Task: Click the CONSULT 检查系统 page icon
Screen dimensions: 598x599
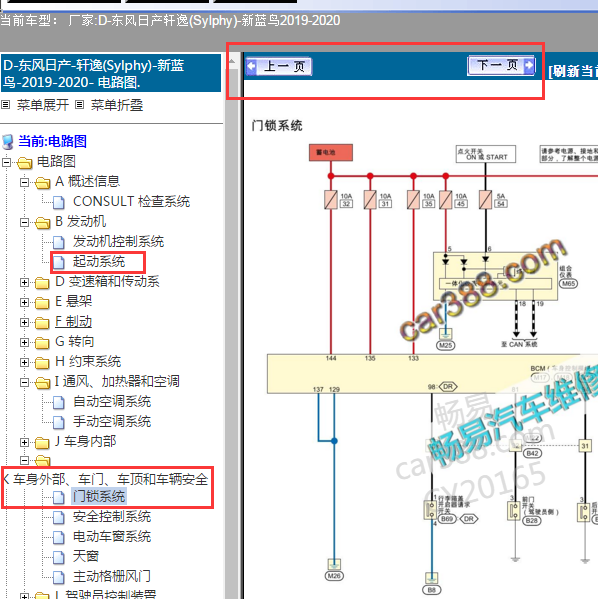Action: (x=59, y=202)
